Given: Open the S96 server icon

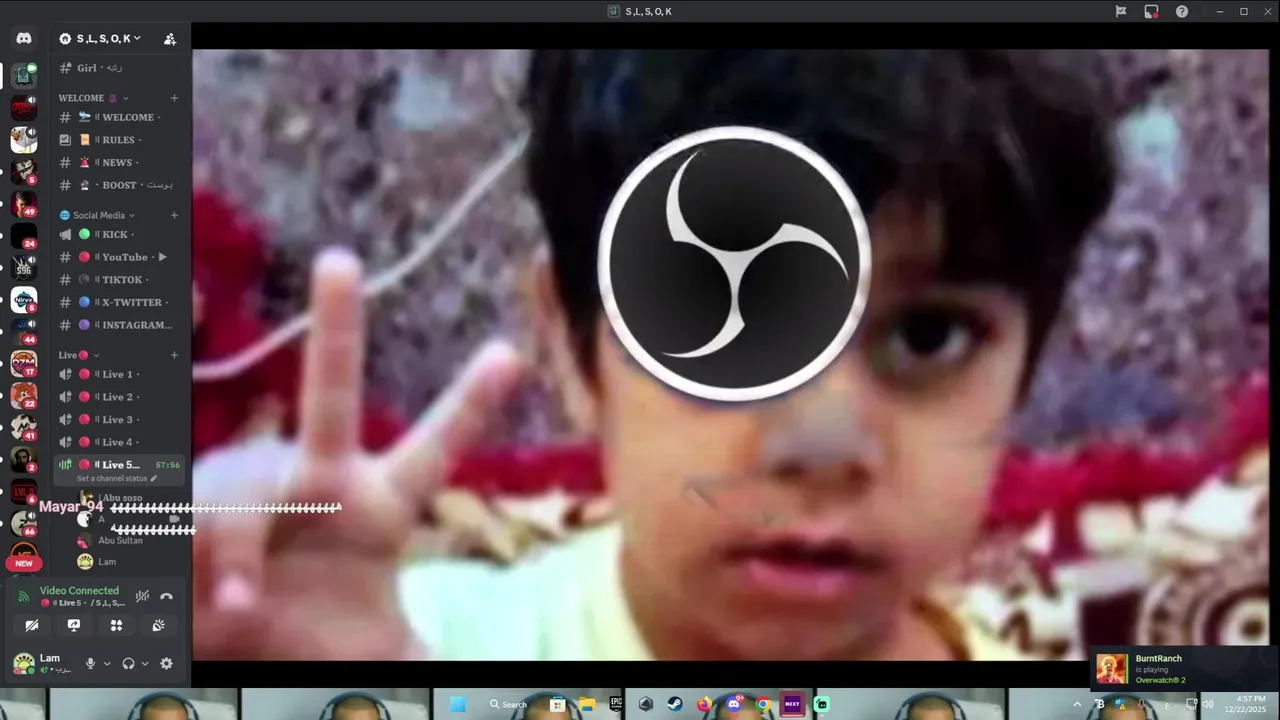Looking at the screenshot, I should pyautogui.click(x=24, y=268).
